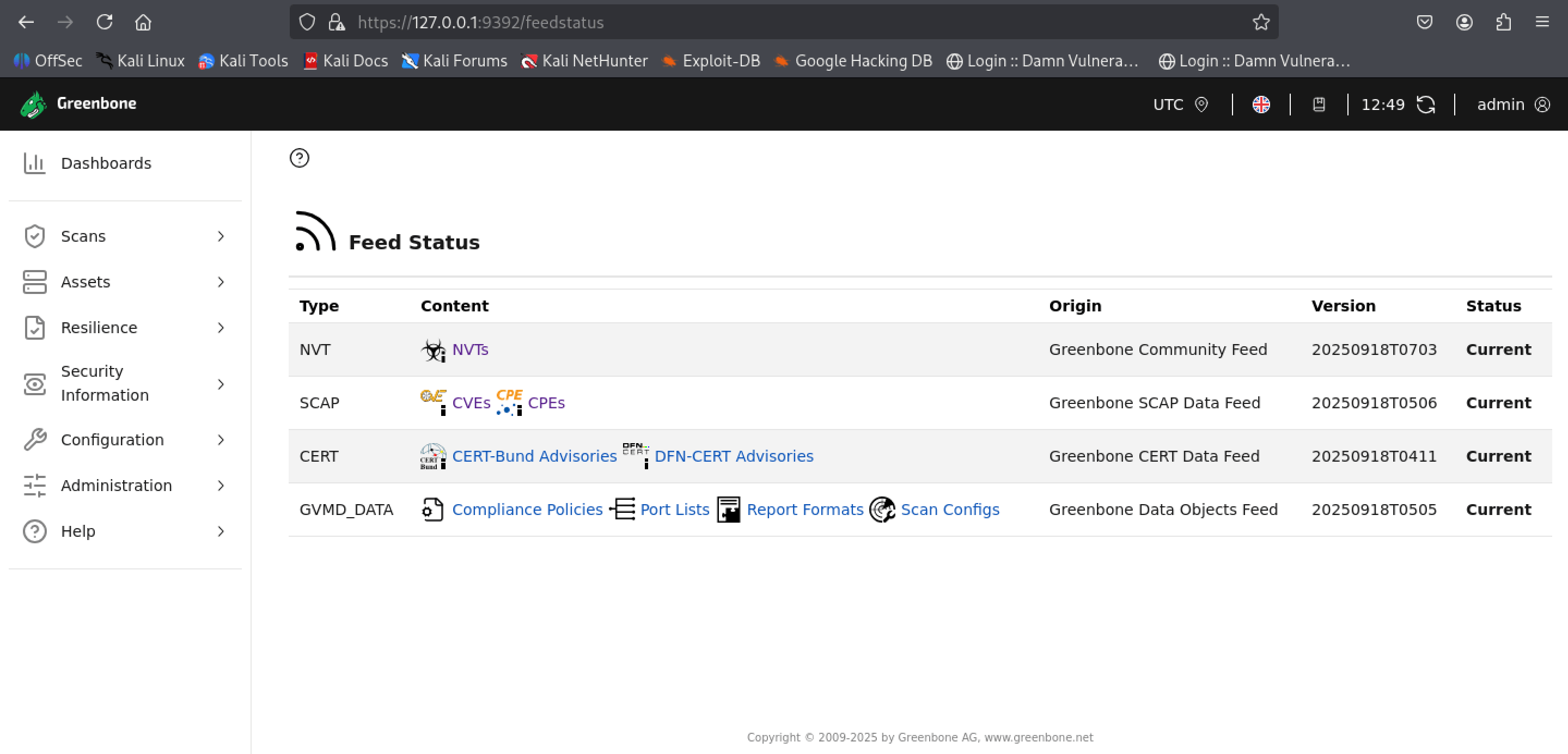Open the NVTs link
This screenshot has width=1568, height=754.
coord(470,350)
